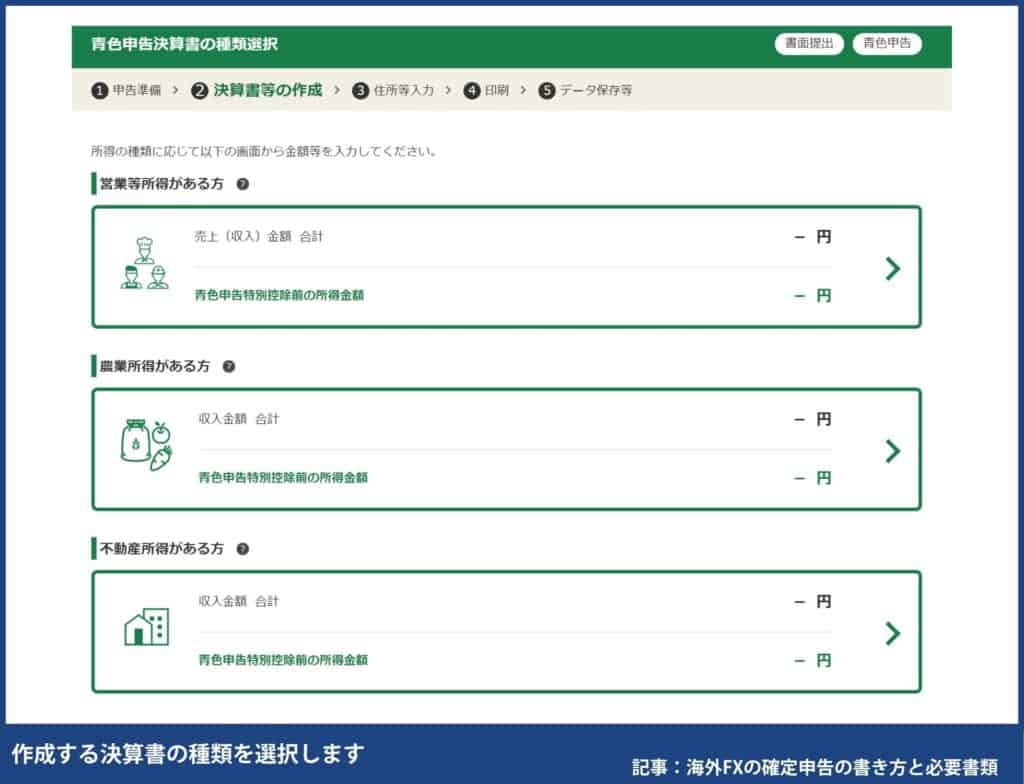Click 収入金額 合計 in 不動産所得 card
This screenshot has width=1024, height=784.
tap(238, 601)
